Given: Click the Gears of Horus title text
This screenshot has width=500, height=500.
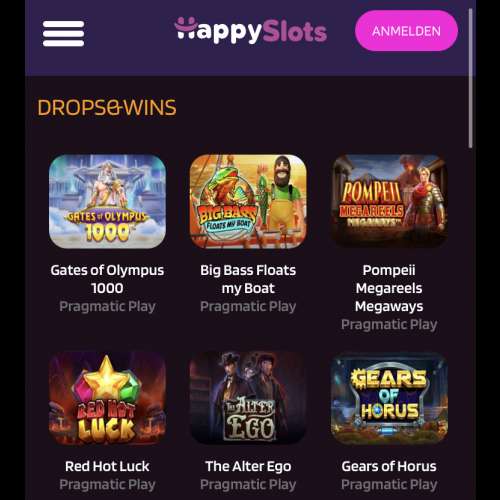Looking at the screenshot, I should point(389,466).
